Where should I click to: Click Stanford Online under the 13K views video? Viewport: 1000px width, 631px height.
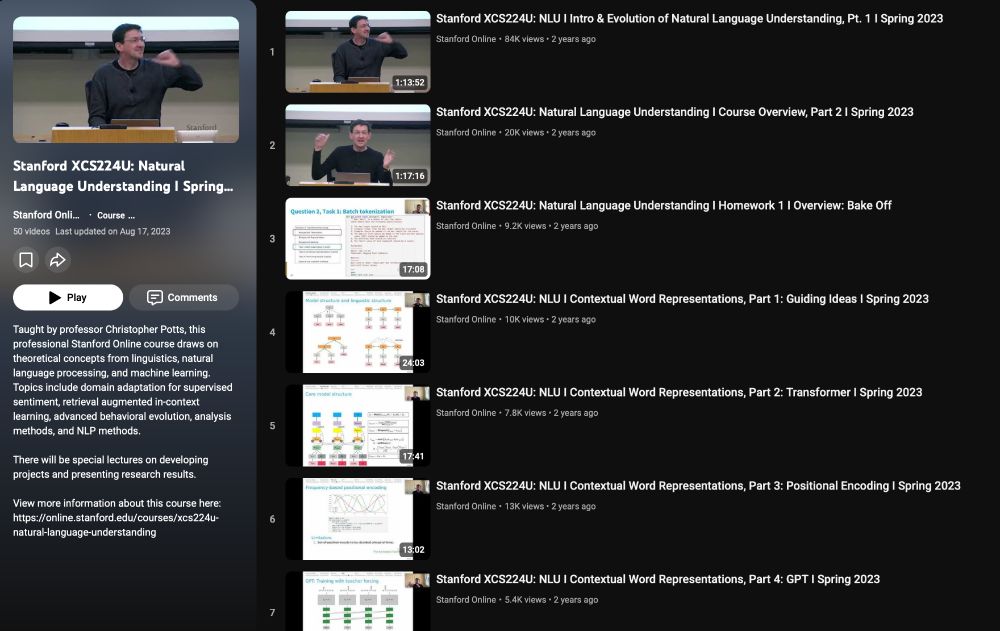click(466, 507)
